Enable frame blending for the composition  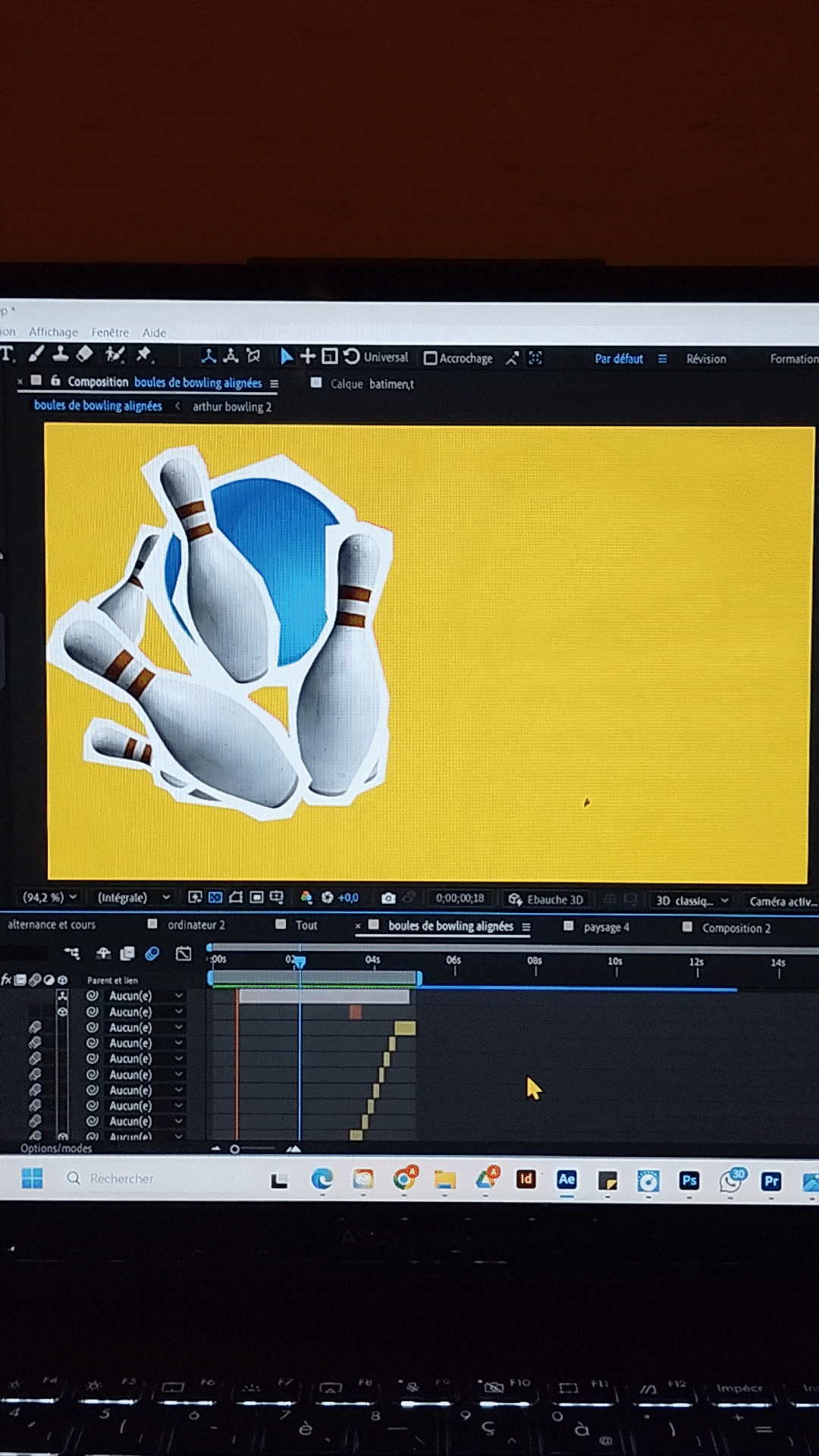(127, 953)
